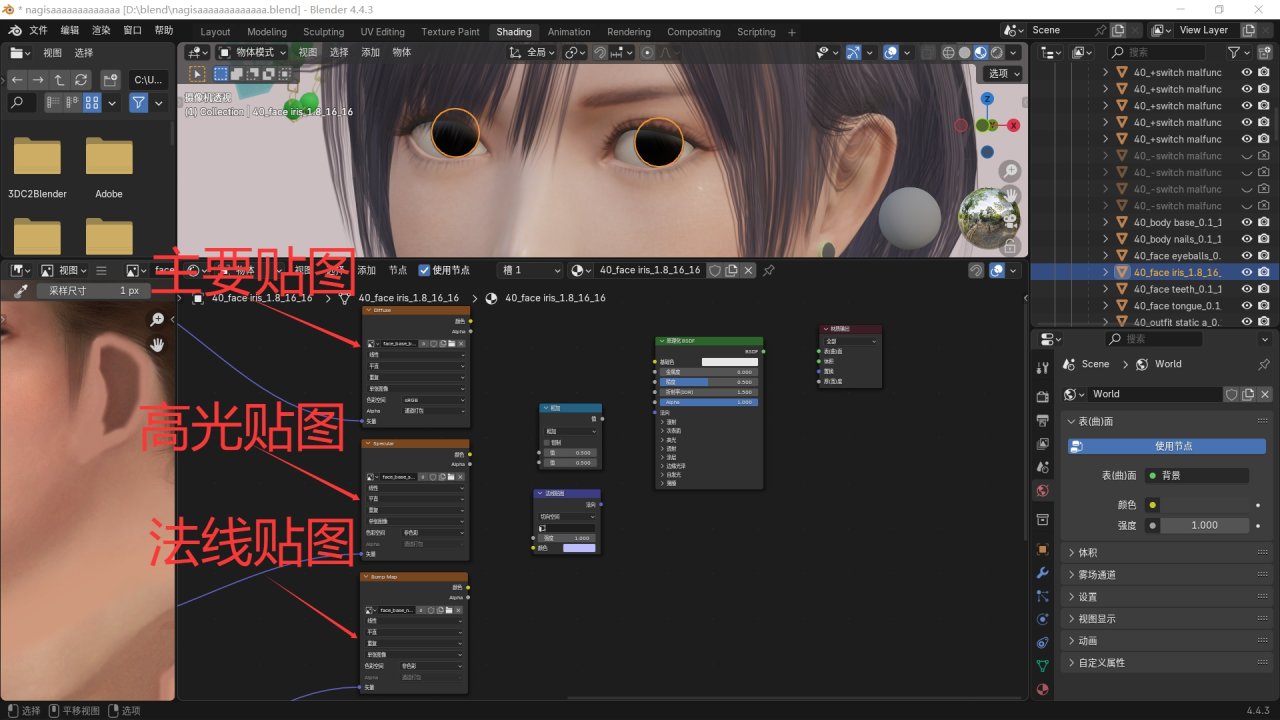Open the 槽 1 material slot dropdown
The image size is (1280, 720).
(530, 270)
